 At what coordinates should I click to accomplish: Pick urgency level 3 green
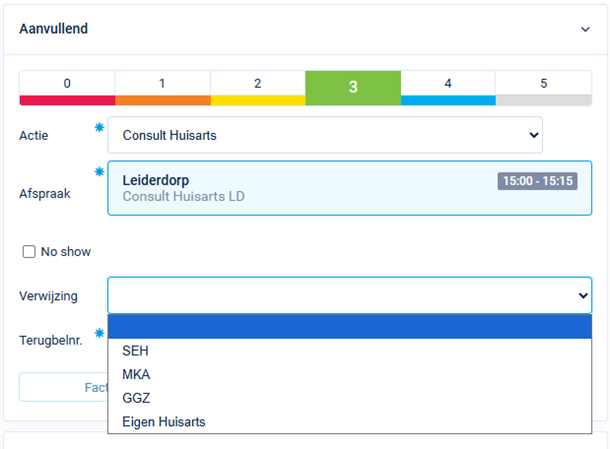pyautogui.click(x=353, y=87)
